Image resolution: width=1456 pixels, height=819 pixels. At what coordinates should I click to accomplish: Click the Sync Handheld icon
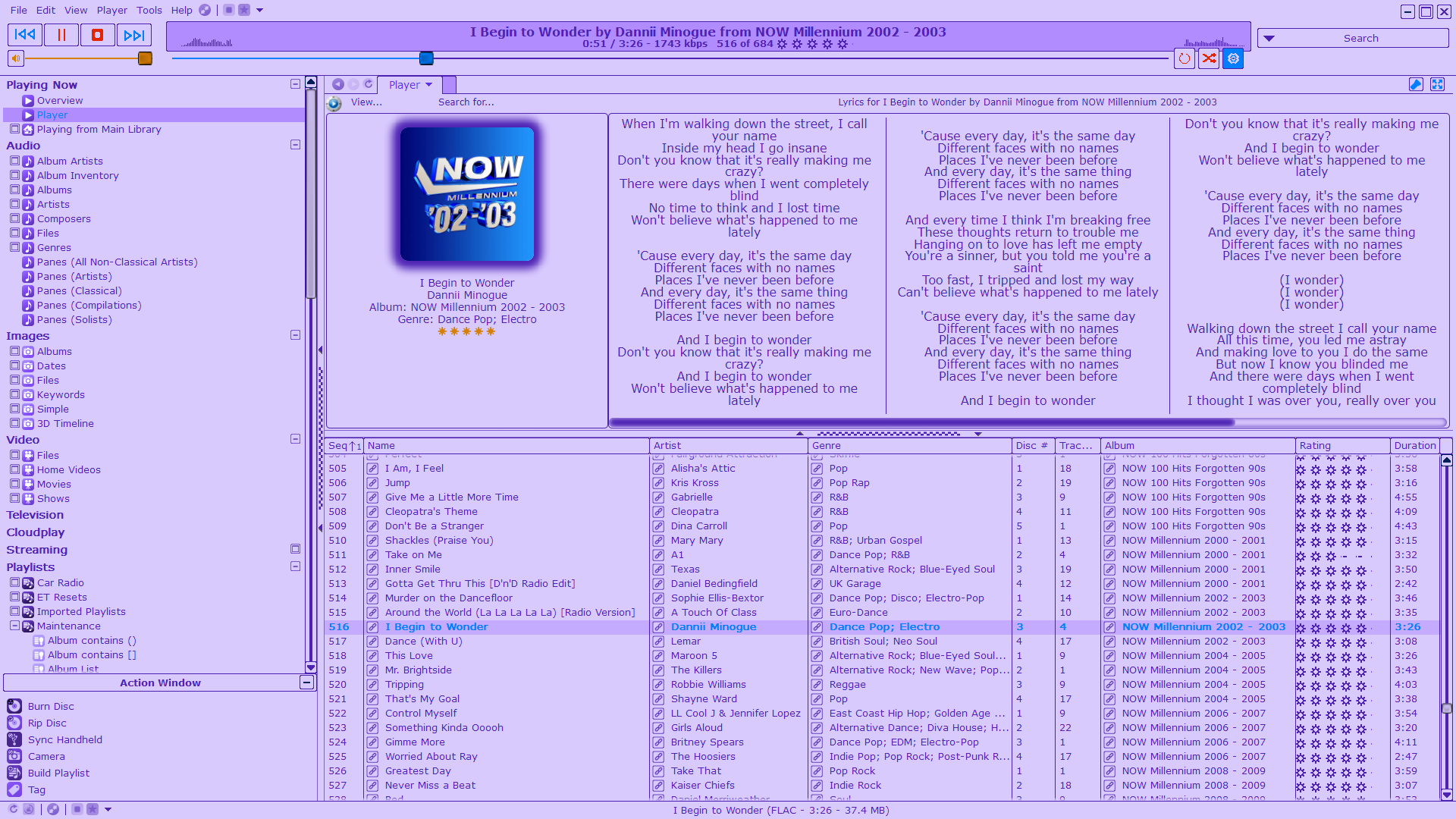tap(14, 739)
